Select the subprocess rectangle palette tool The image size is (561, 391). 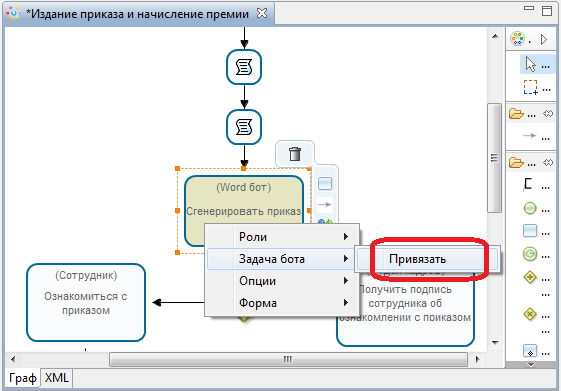[x=530, y=351]
